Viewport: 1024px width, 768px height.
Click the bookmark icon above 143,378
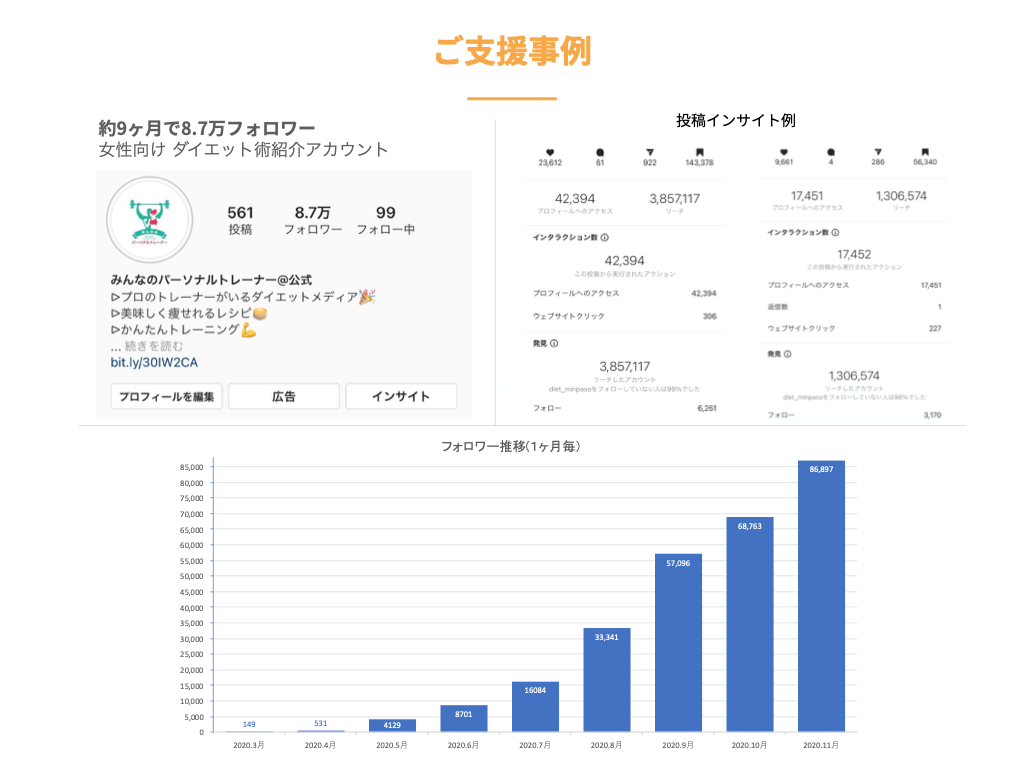699,152
